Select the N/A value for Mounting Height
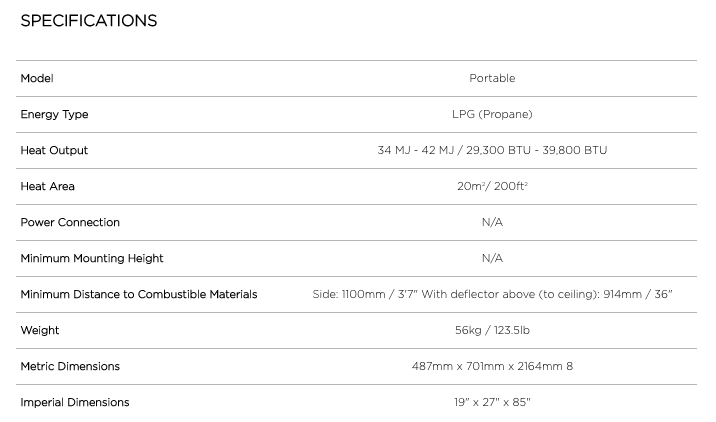The image size is (716, 422). tap(492, 258)
